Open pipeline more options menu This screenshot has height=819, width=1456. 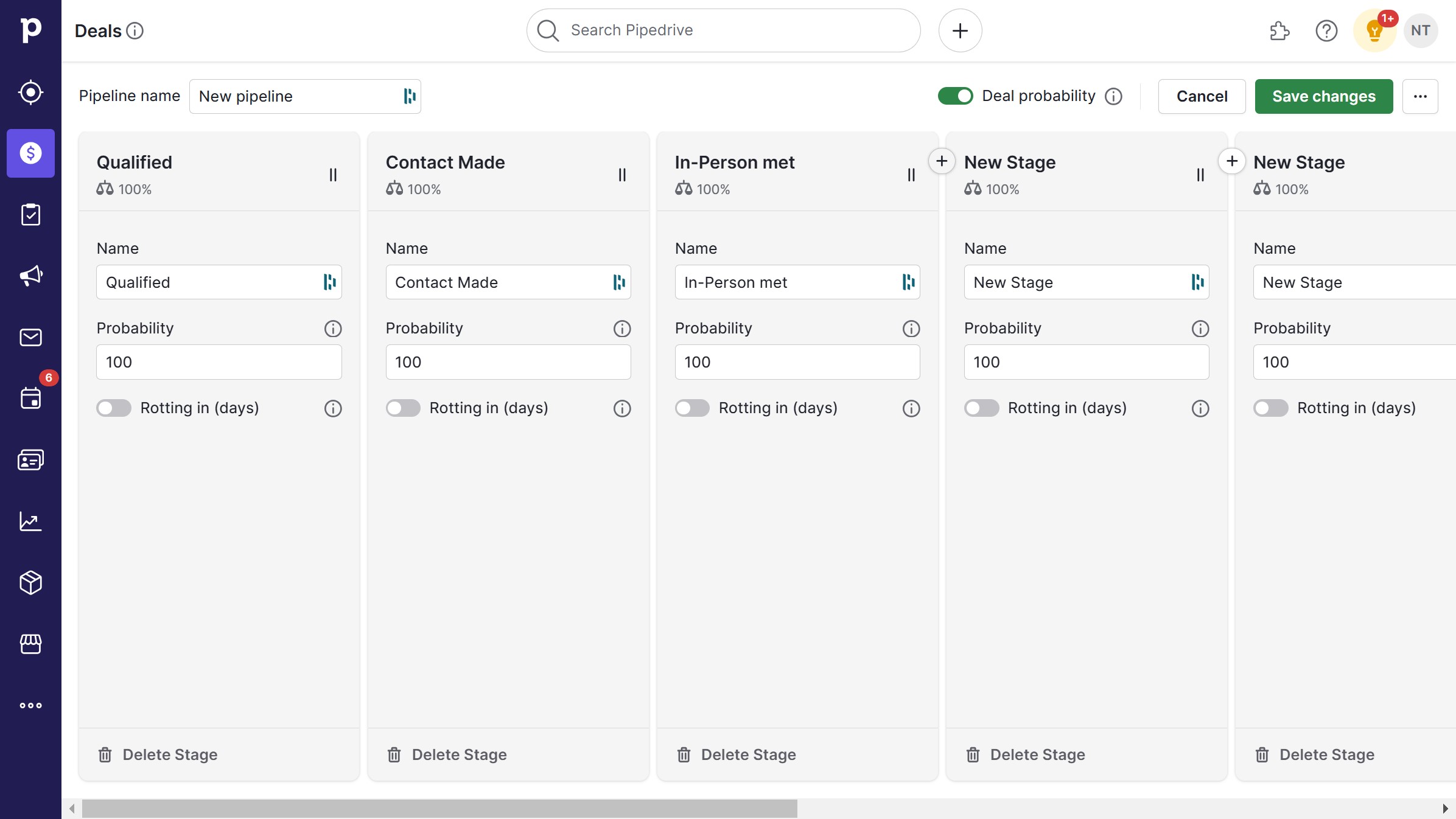click(x=1420, y=96)
